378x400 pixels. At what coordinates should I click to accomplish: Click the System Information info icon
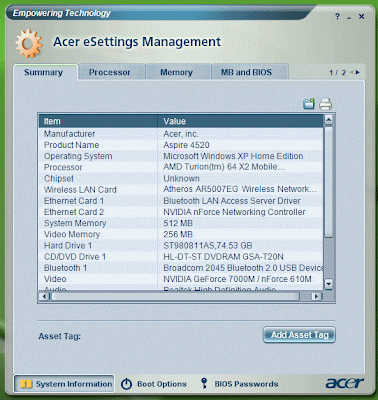tap(26, 384)
